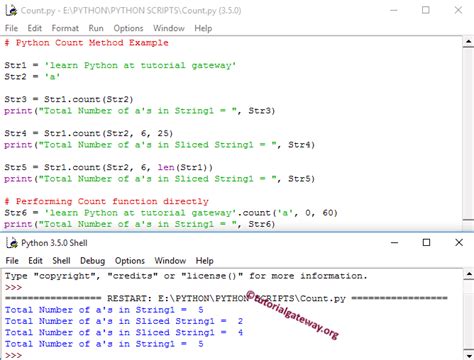474x360 pixels.
Task: Click shell scrollbar up arrow
Action: [x=468, y=274]
